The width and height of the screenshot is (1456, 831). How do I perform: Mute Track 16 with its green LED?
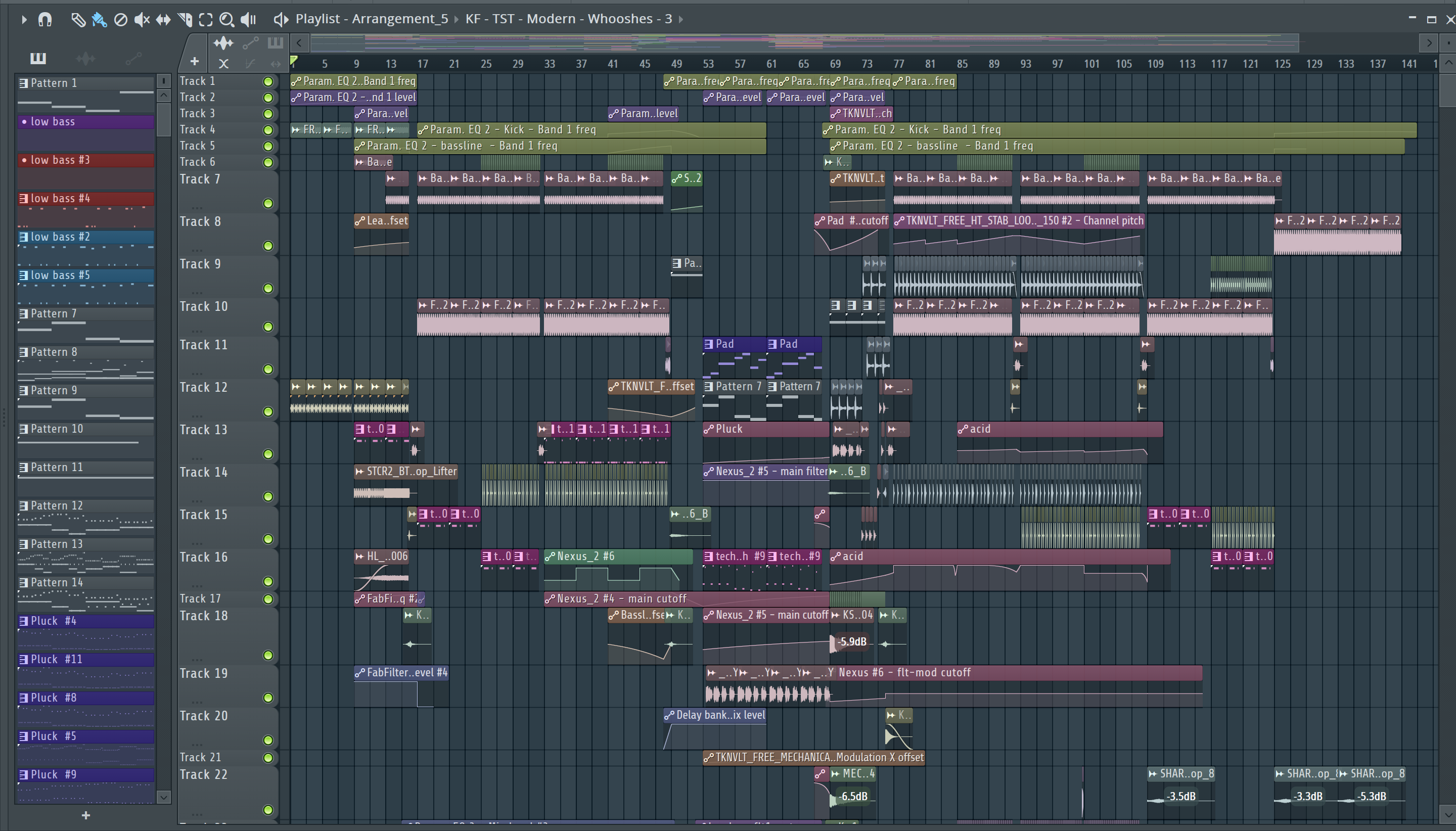267,581
